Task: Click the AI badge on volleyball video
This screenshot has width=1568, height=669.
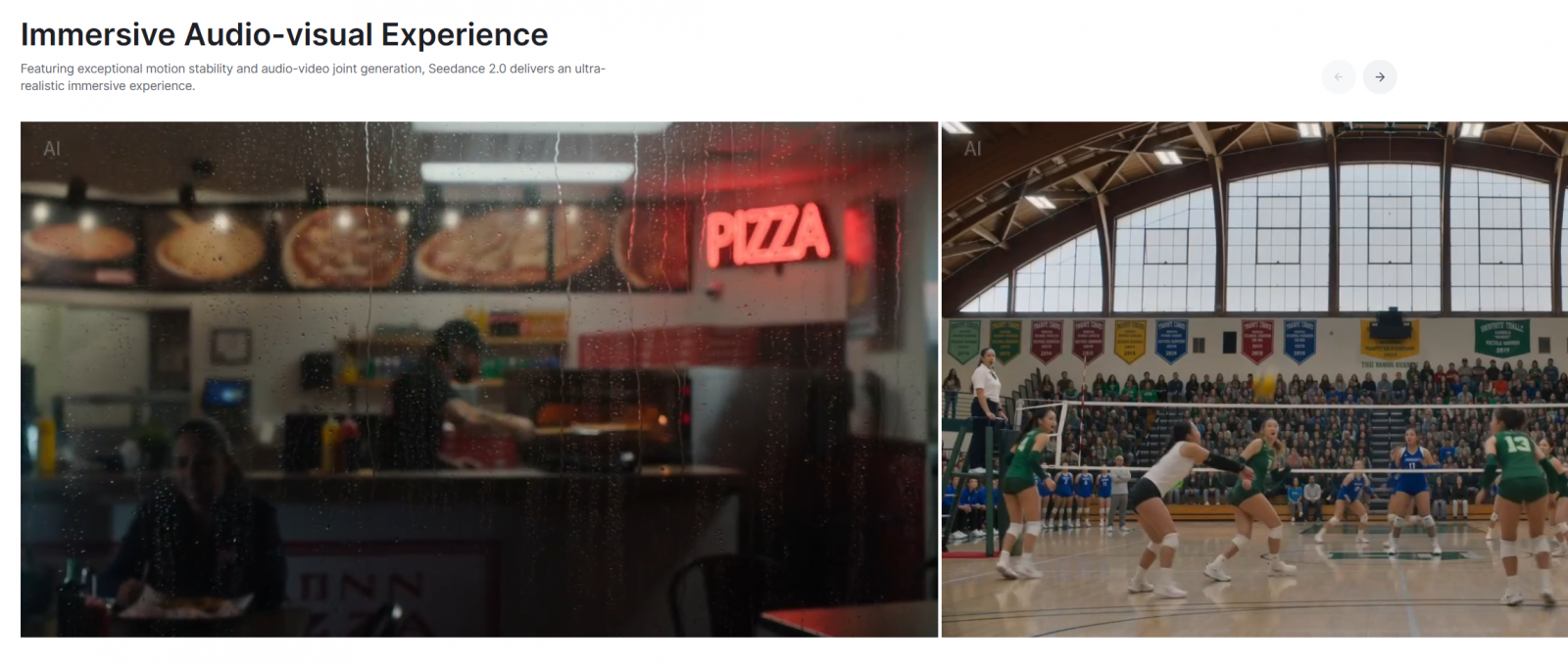Action: [972, 149]
